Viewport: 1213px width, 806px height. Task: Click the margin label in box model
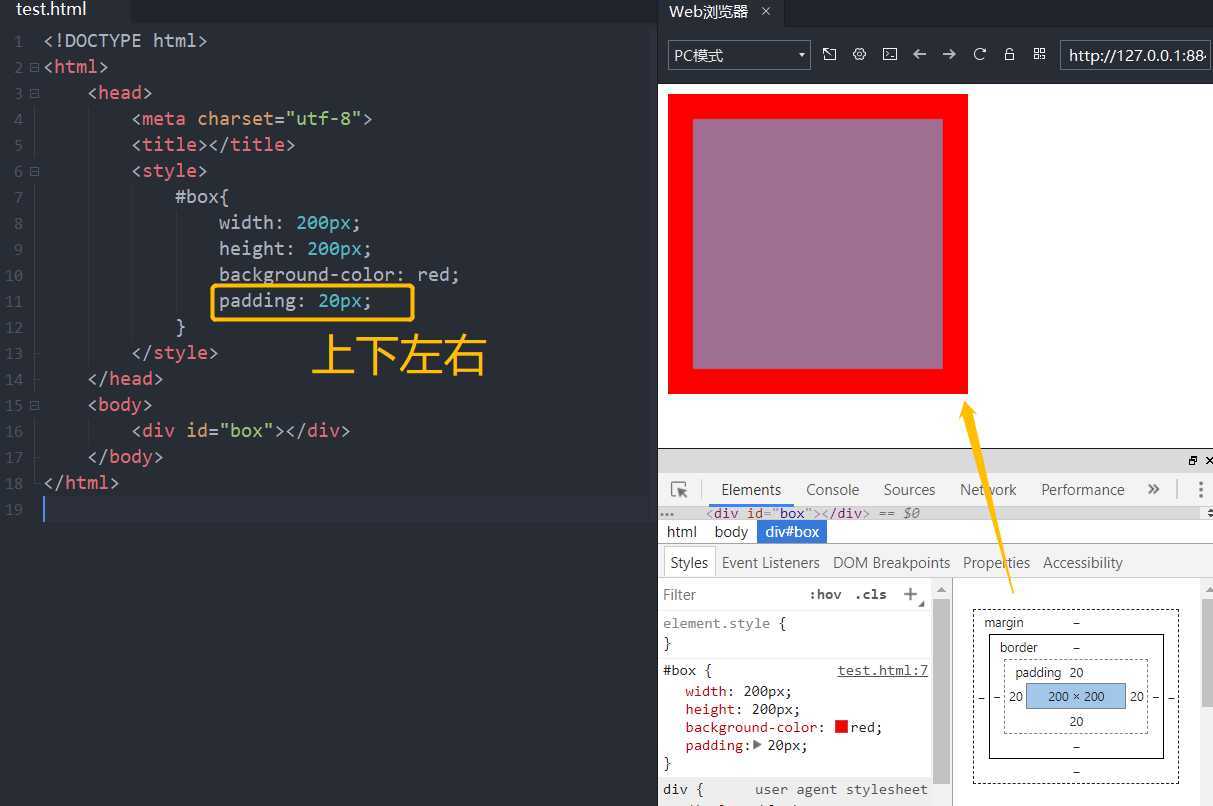coord(1003,622)
